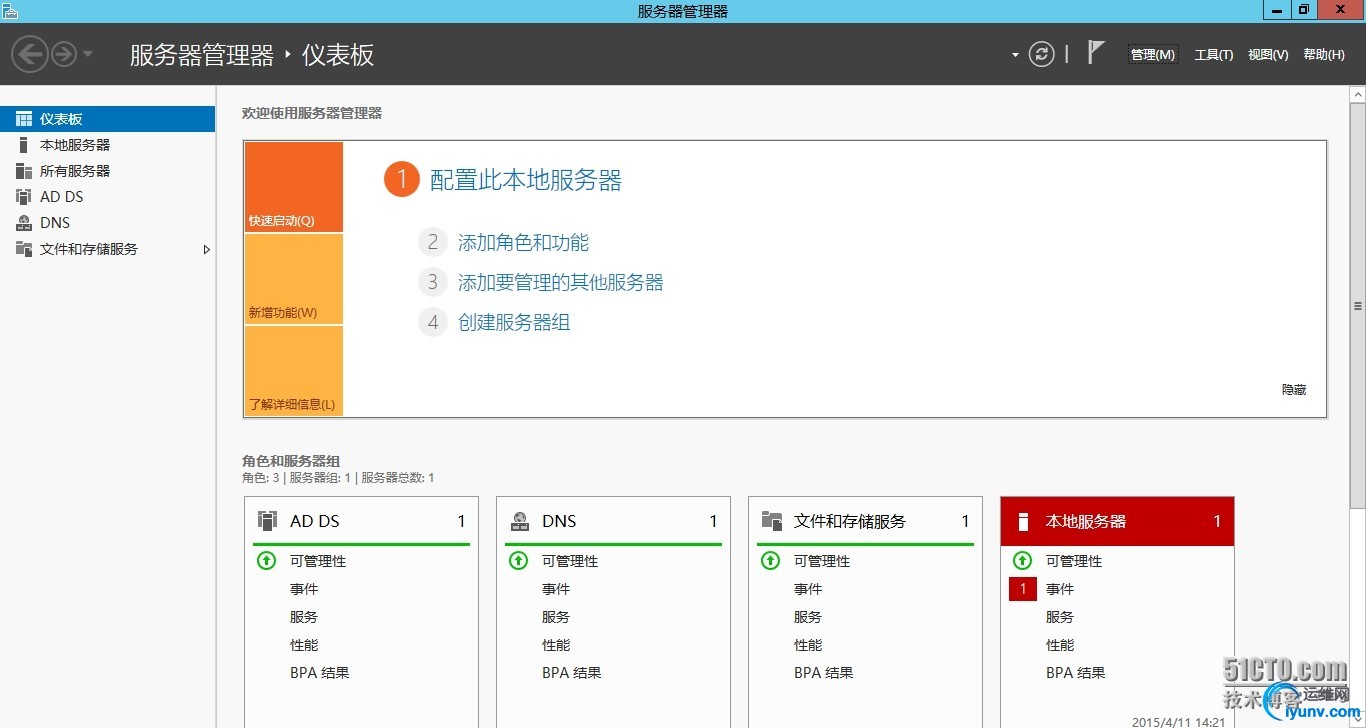
Task: Open the 工具(T) menu
Action: point(1214,55)
